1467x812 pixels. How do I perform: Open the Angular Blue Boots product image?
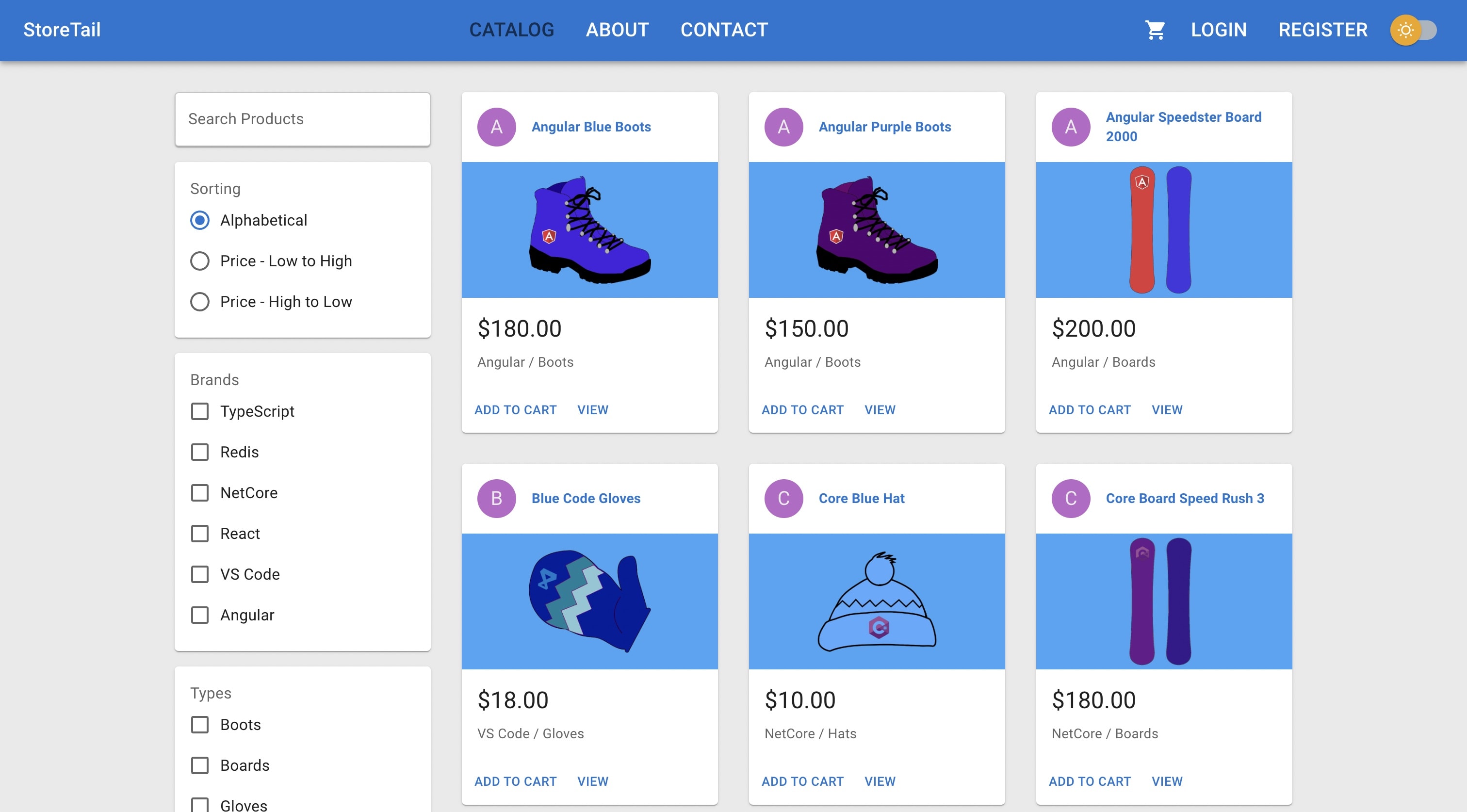point(589,230)
